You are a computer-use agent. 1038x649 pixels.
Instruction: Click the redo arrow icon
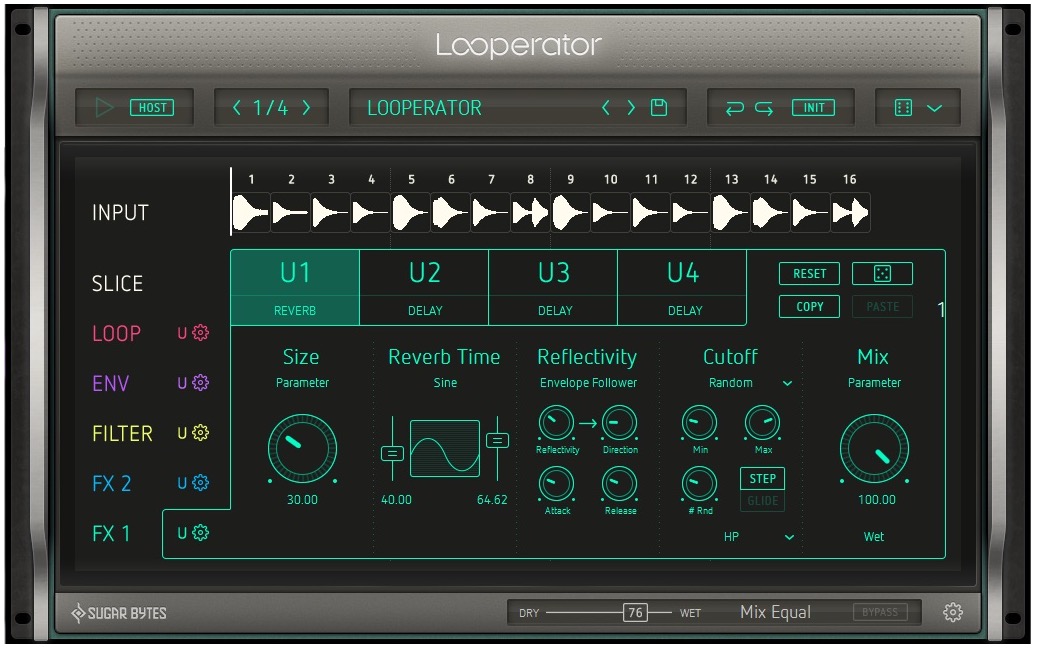point(764,108)
